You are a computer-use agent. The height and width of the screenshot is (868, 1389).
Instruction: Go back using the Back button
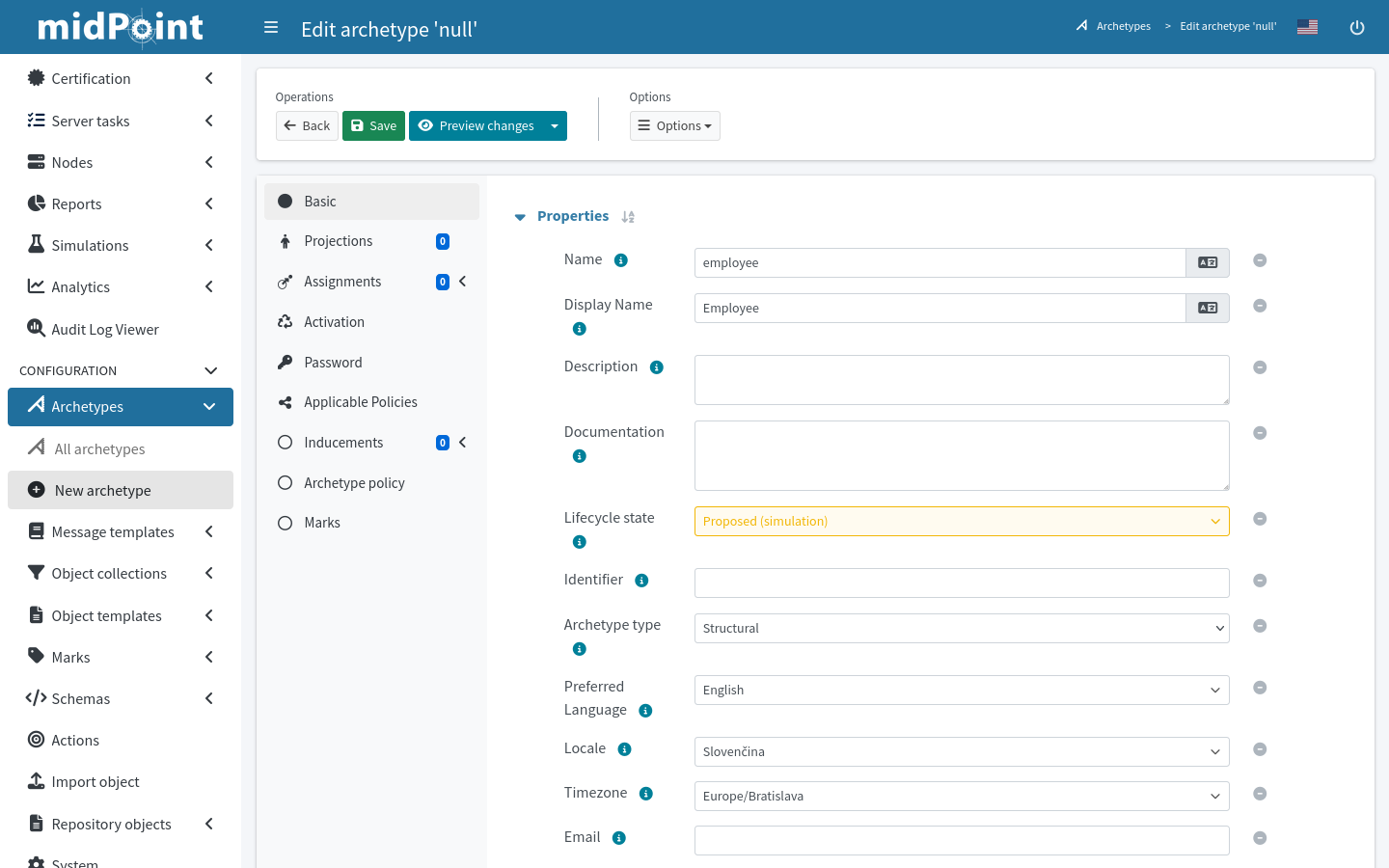[x=307, y=126]
